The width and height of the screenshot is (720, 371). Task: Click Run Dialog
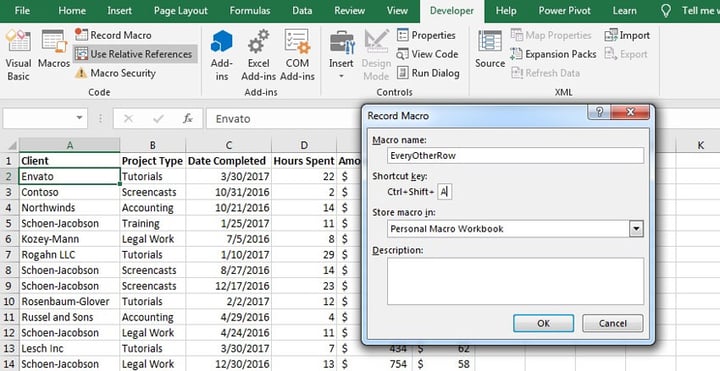pyautogui.click(x=428, y=73)
